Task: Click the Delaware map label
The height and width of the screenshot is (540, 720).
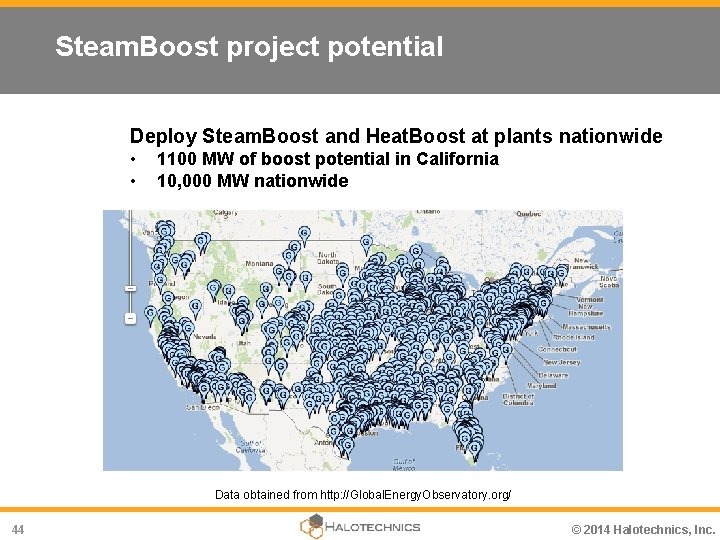Action: [553, 375]
